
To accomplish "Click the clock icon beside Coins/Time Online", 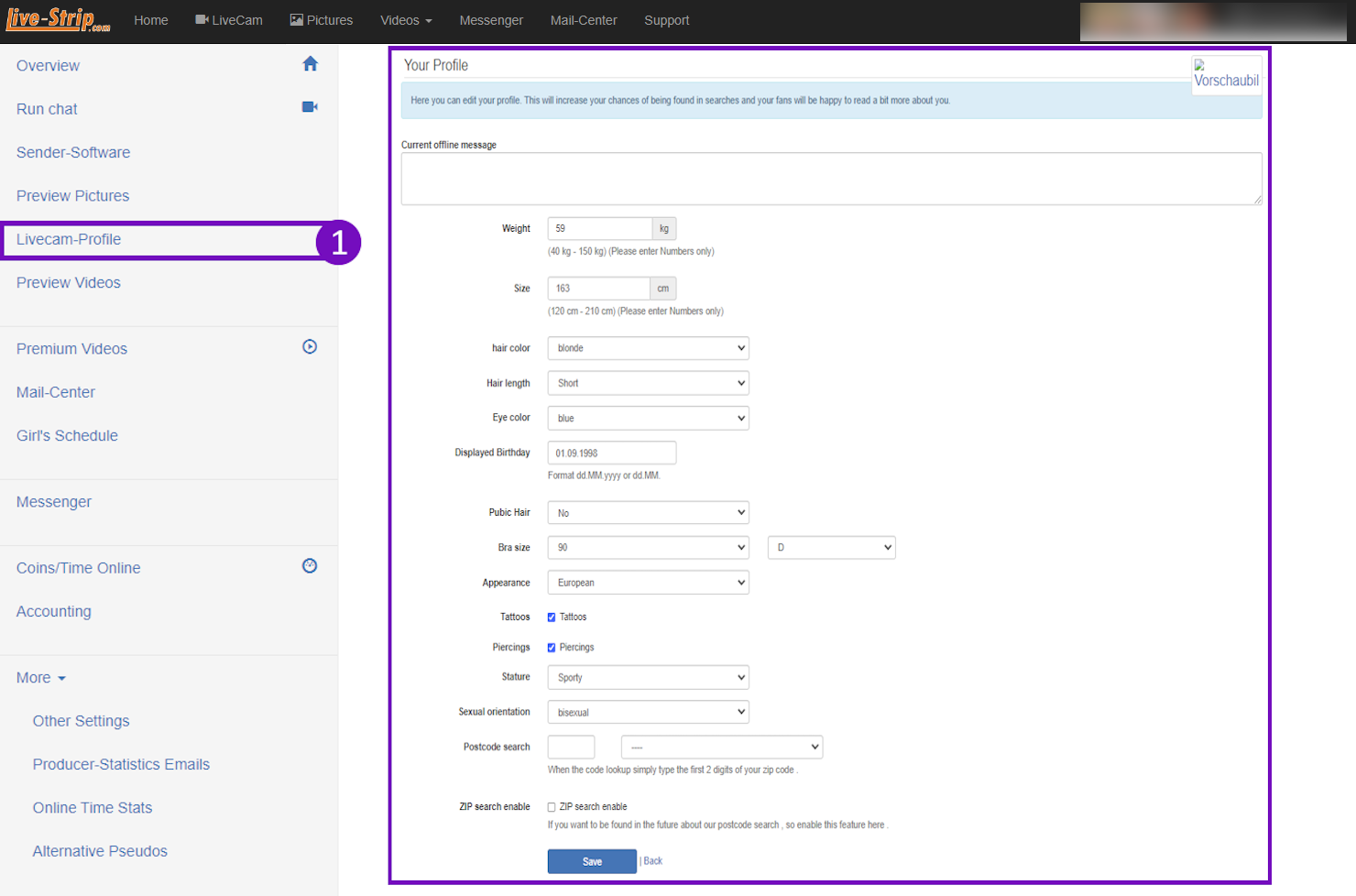I will tap(310, 566).
